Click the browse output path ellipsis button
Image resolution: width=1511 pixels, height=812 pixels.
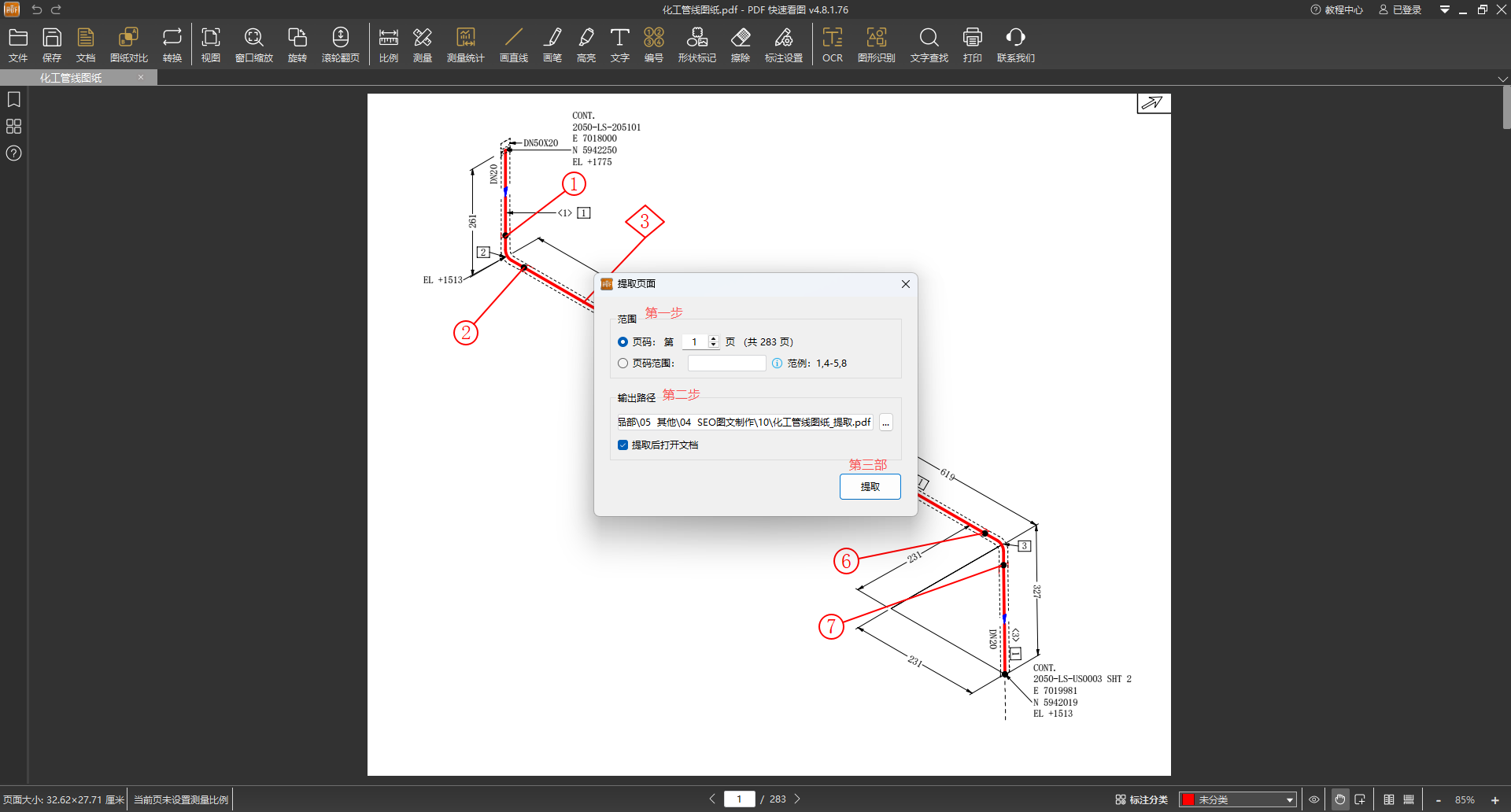885,423
